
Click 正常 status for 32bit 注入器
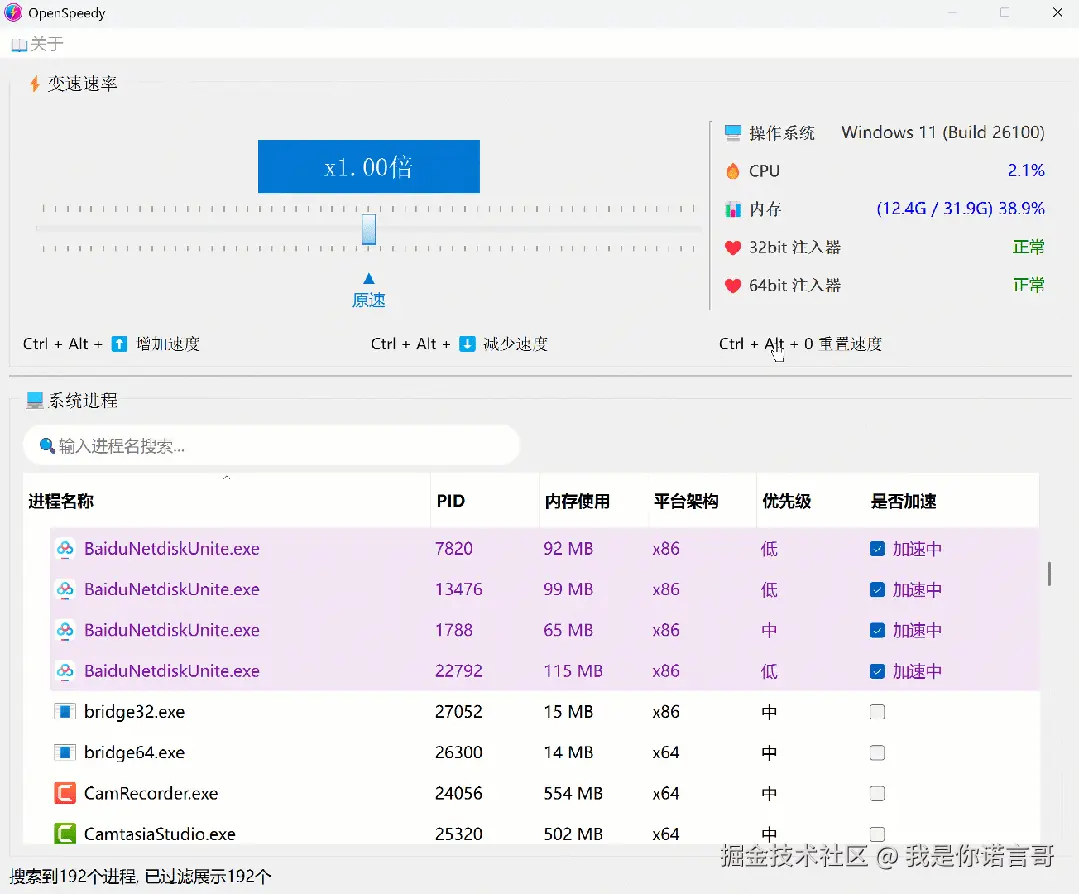[x=1029, y=247]
